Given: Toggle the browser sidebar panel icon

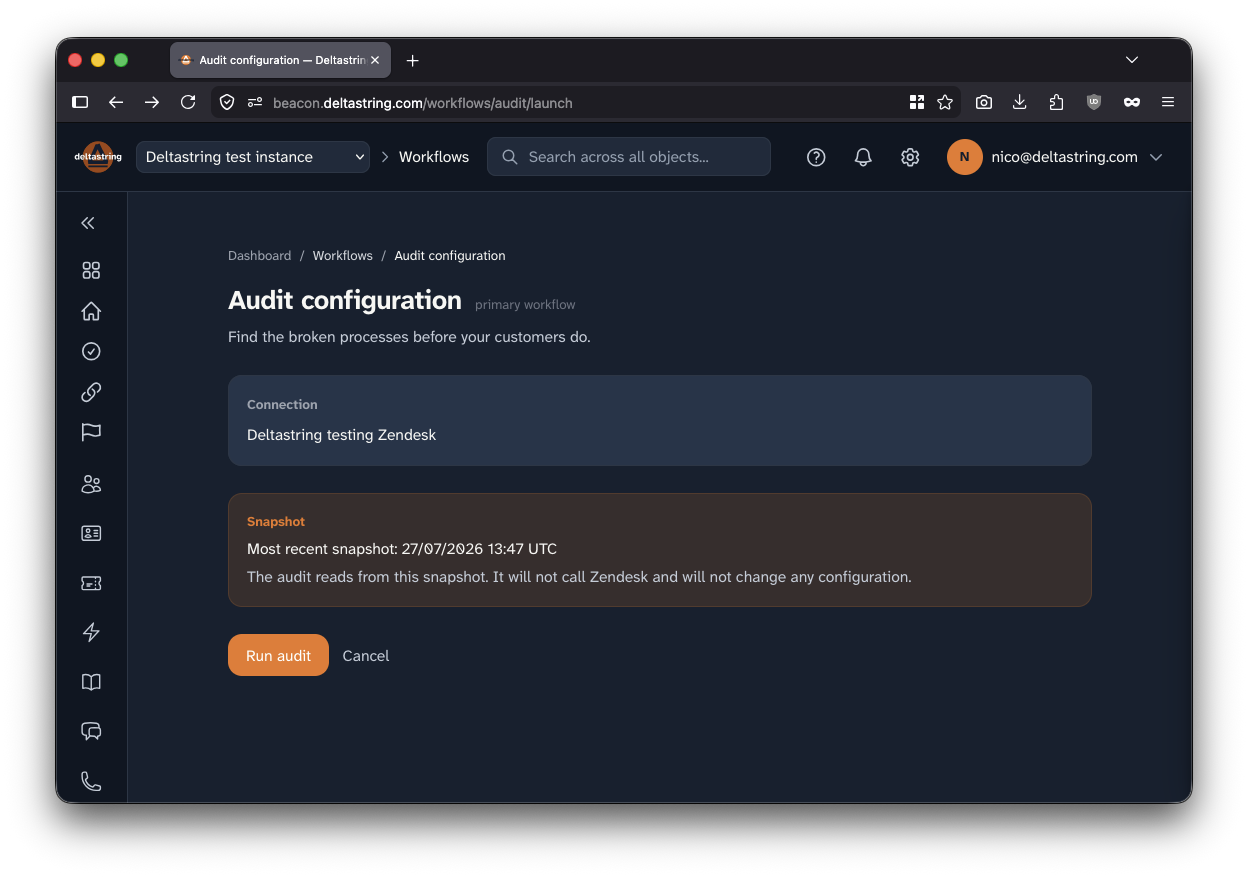Looking at the screenshot, I should pyautogui.click(x=81, y=102).
